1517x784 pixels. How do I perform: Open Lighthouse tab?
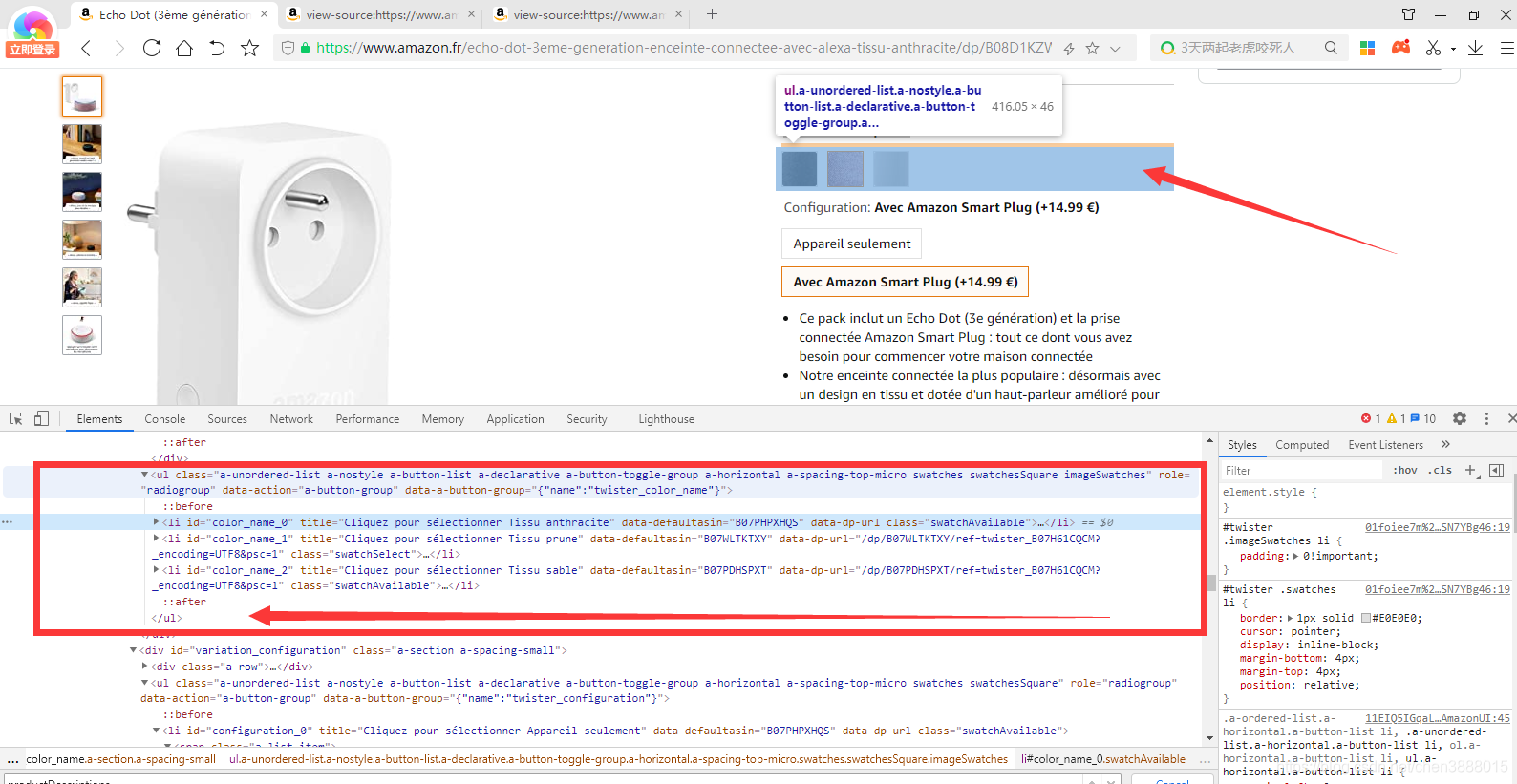click(666, 419)
